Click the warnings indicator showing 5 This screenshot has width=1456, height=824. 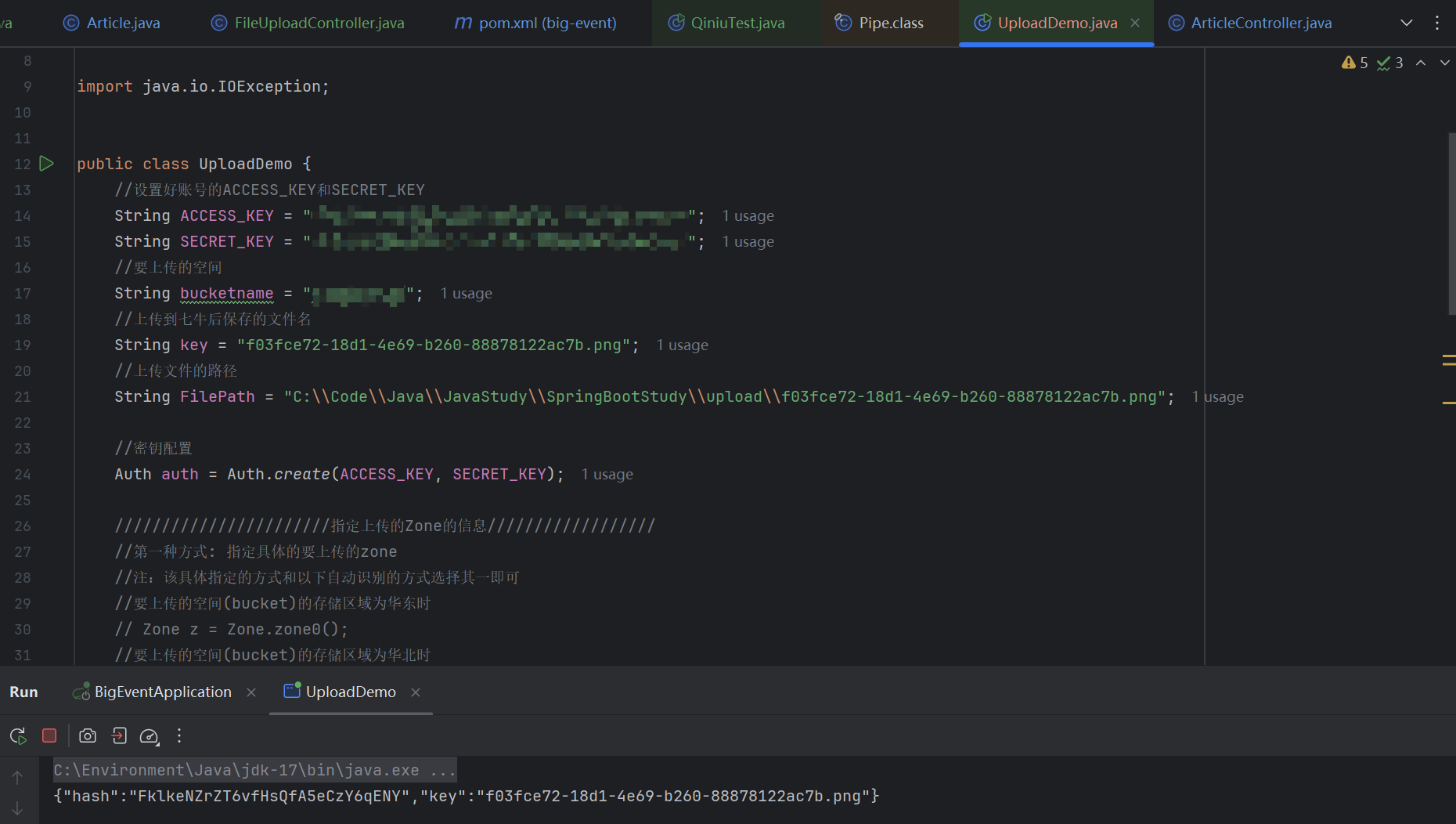click(1354, 63)
